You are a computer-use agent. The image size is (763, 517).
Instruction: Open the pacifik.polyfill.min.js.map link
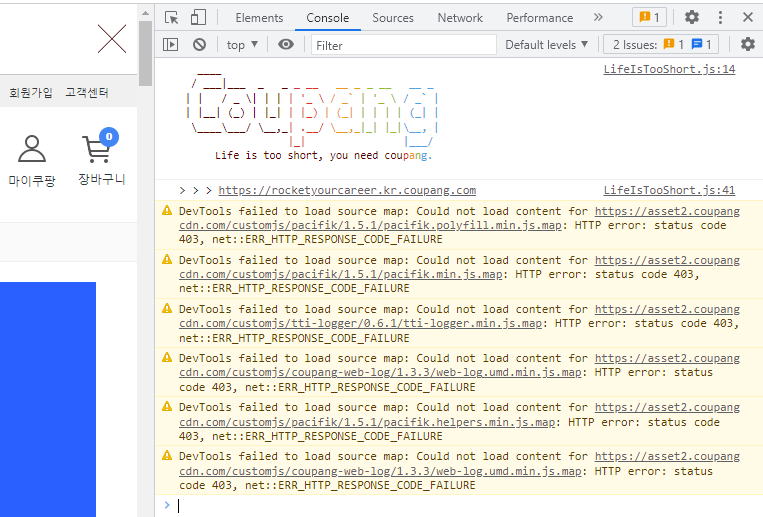tap(370, 225)
